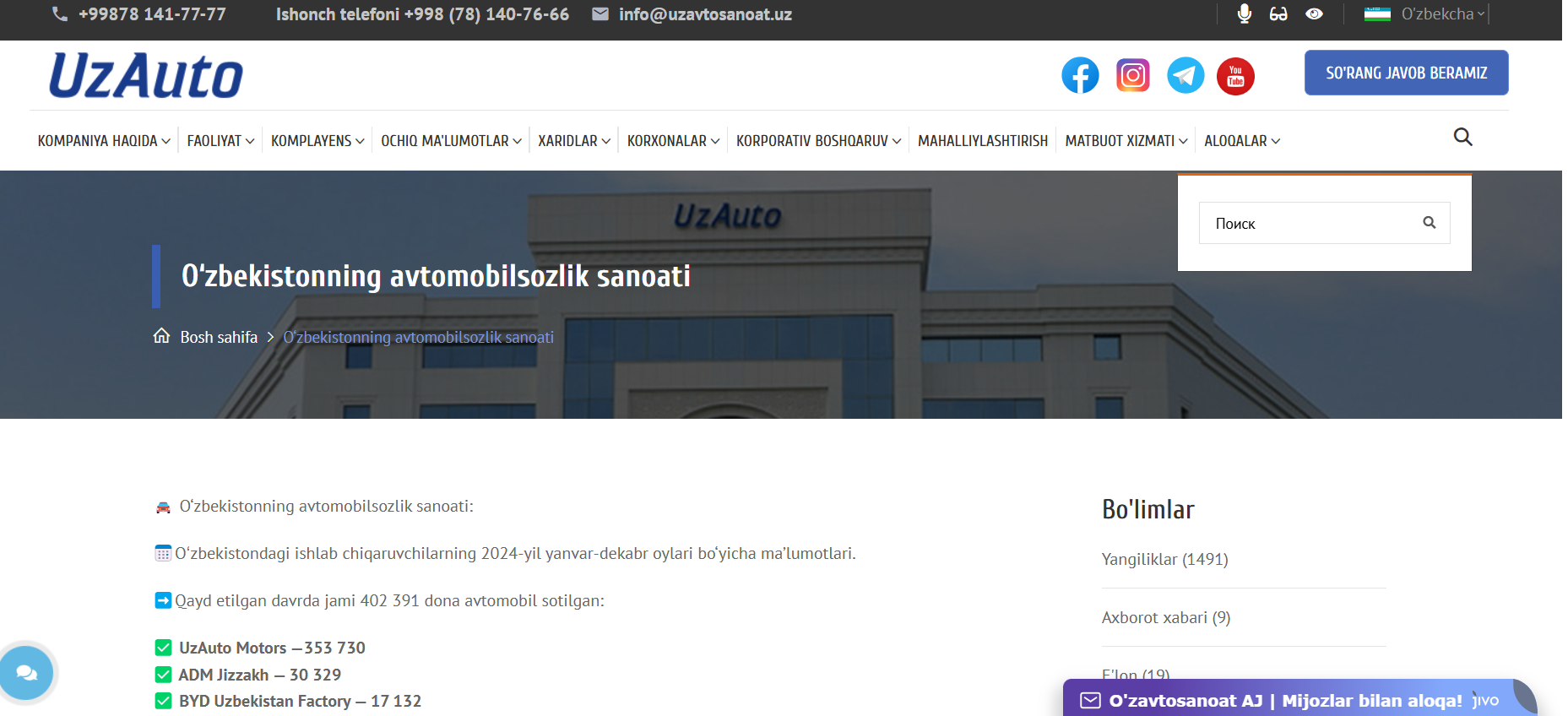Screen dimensions: 1568x716
Task: Click the line mentioning 402 391 dona avtomobil
Action: (389, 600)
